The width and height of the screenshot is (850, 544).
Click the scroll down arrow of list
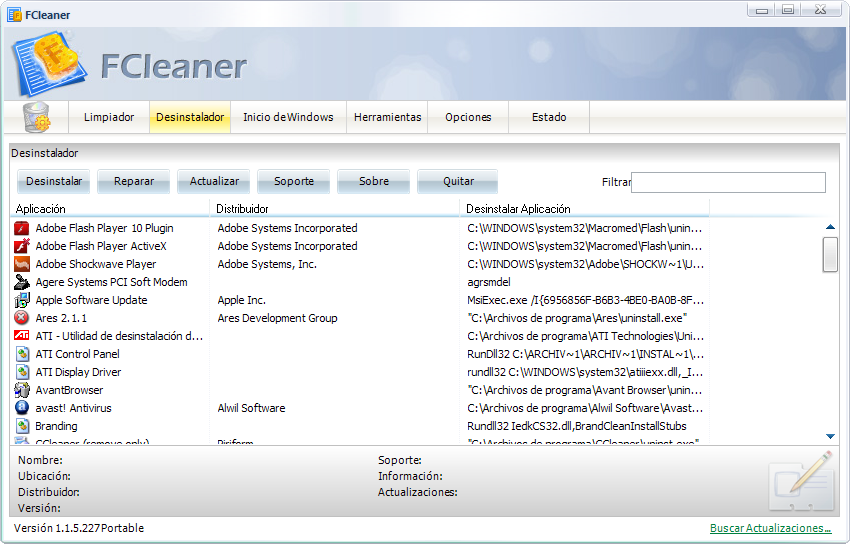point(830,436)
